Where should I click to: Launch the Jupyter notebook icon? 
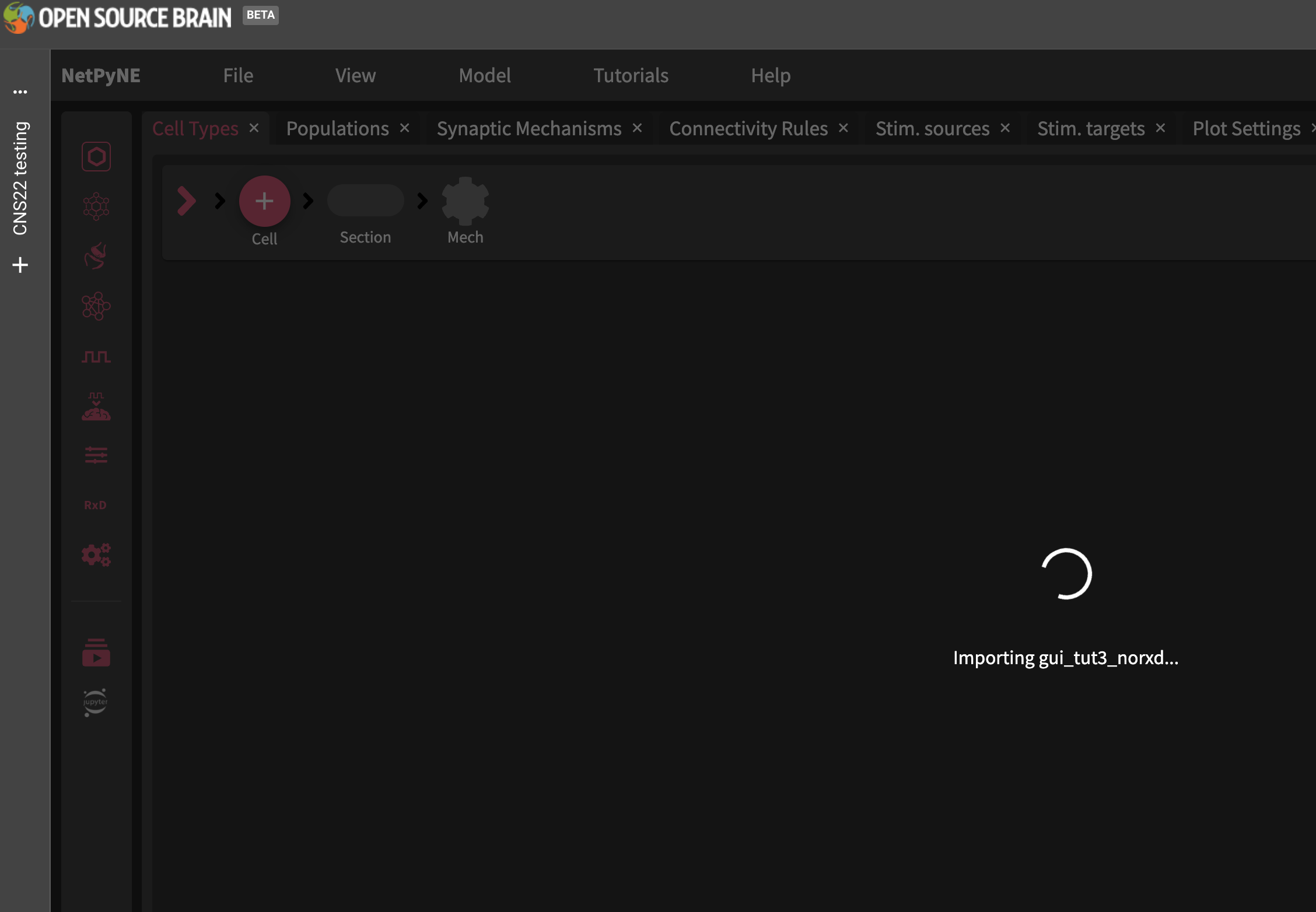[x=95, y=703]
